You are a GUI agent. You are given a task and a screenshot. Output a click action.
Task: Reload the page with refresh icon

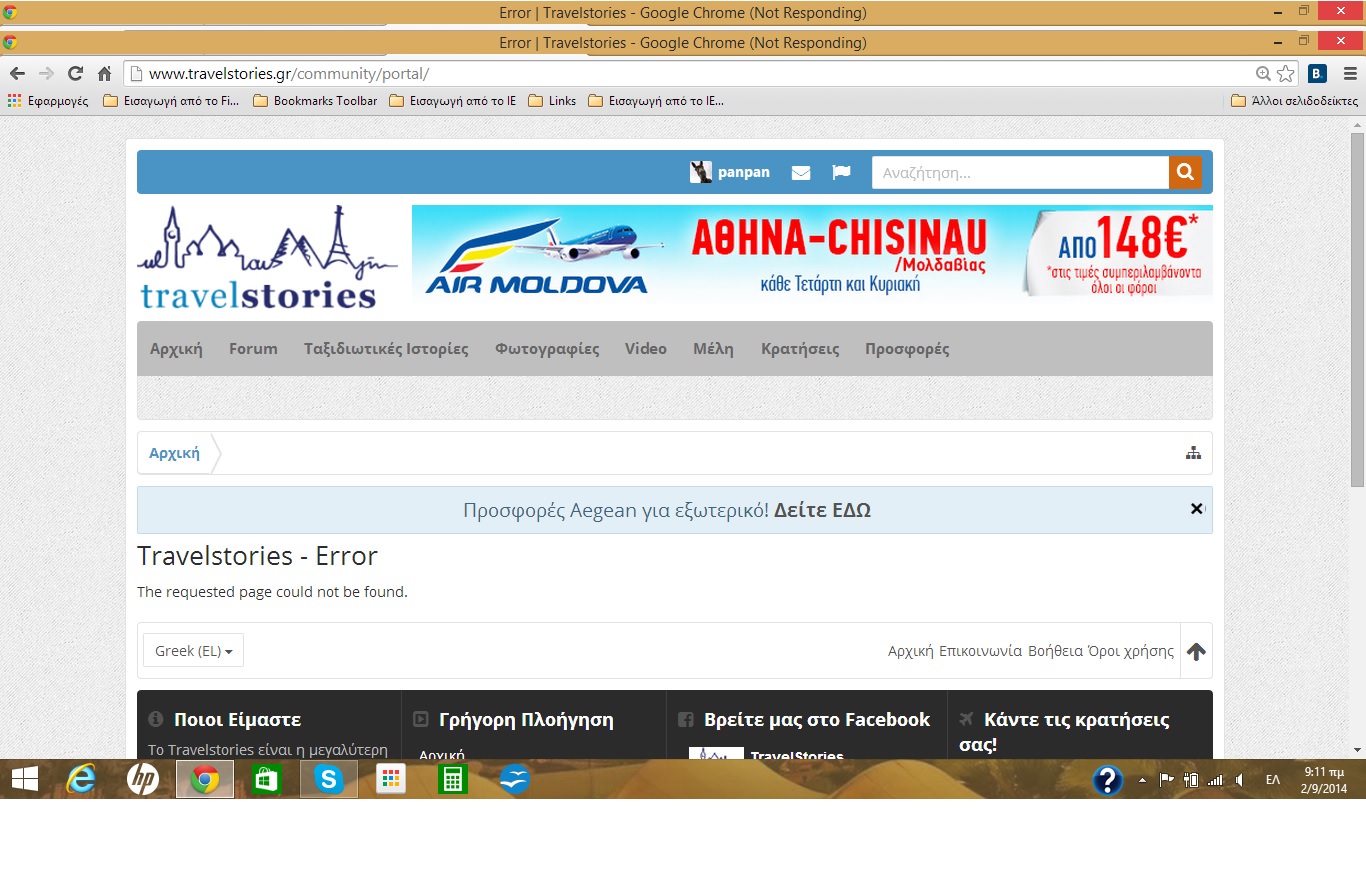tap(75, 74)
